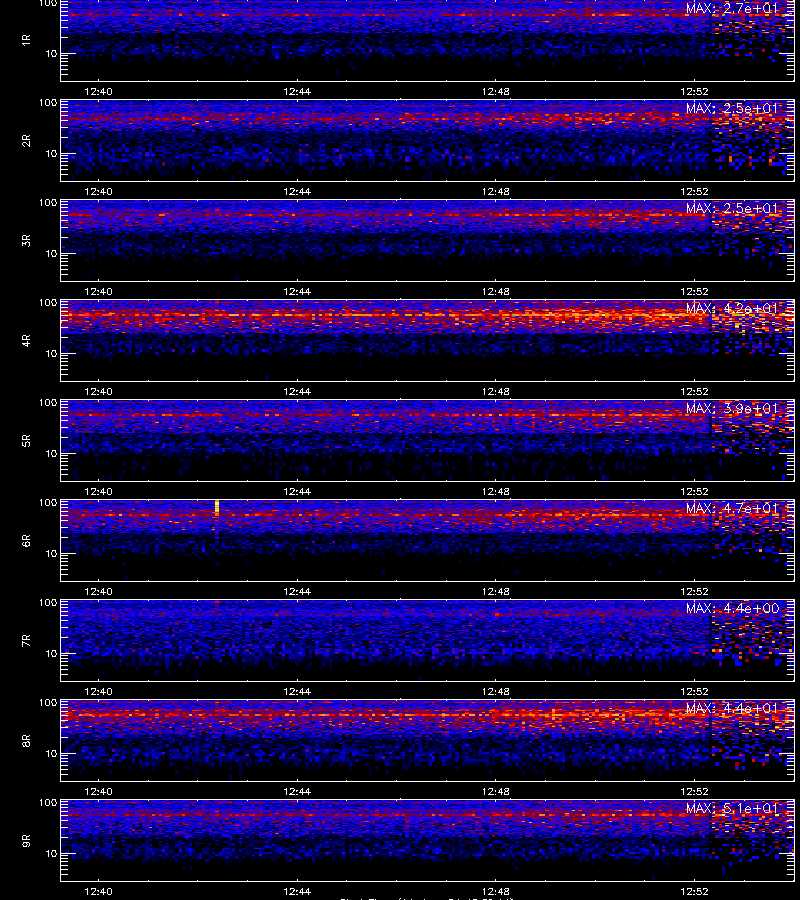Click the 12:48 tick label of the 4R panel

tap(495, 391)
